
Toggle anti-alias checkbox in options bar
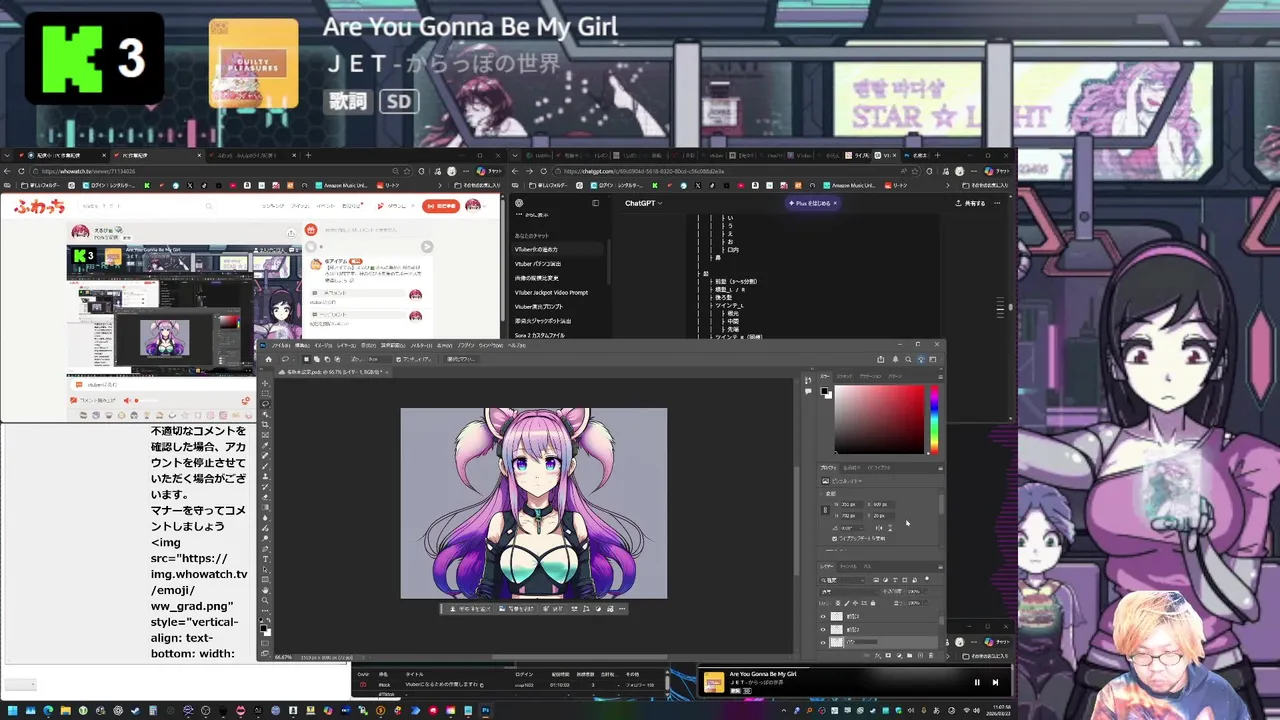pos(398,359)
